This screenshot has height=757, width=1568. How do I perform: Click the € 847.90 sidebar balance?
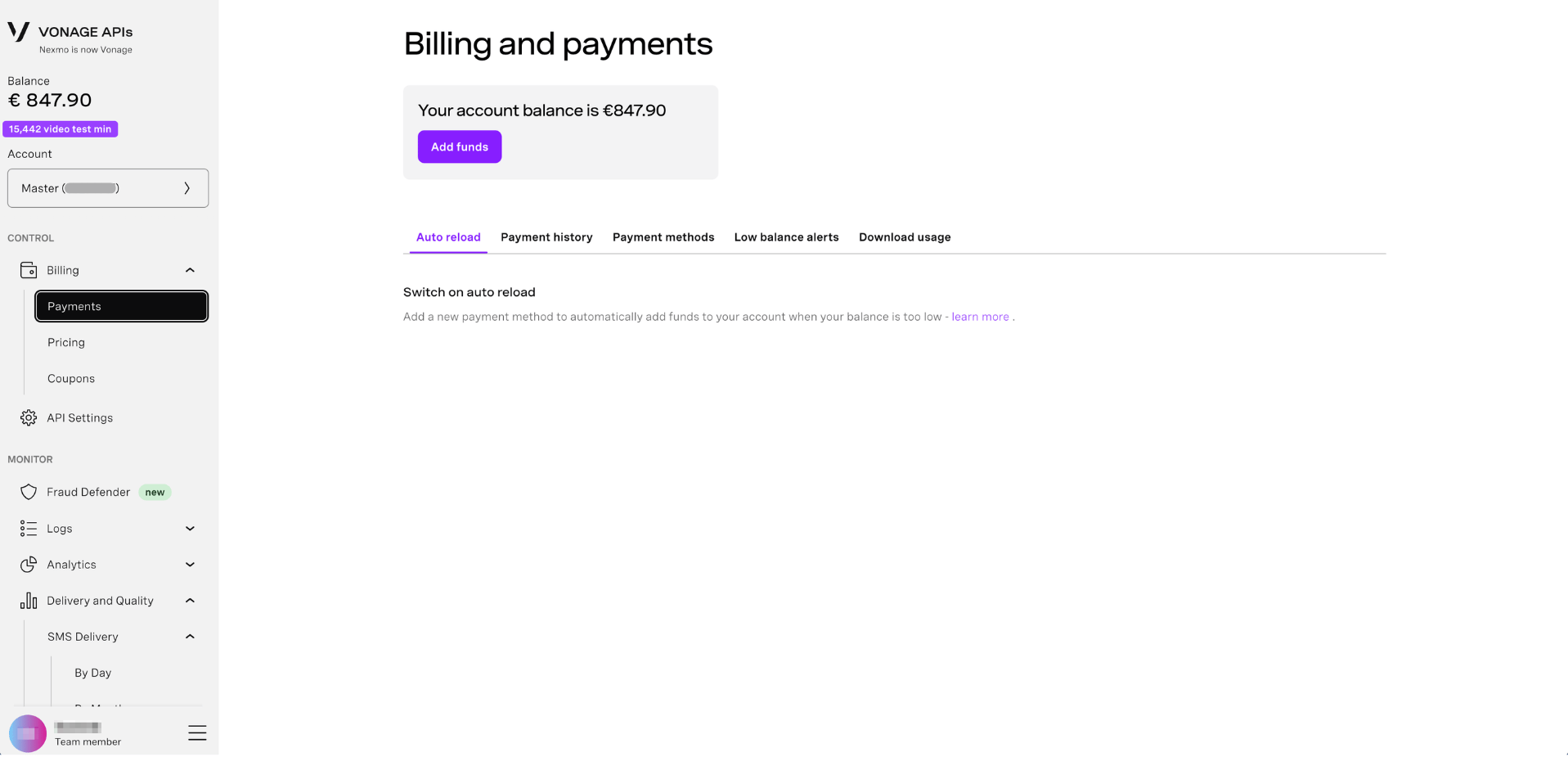pyautogui.click(x=50, y=101)
